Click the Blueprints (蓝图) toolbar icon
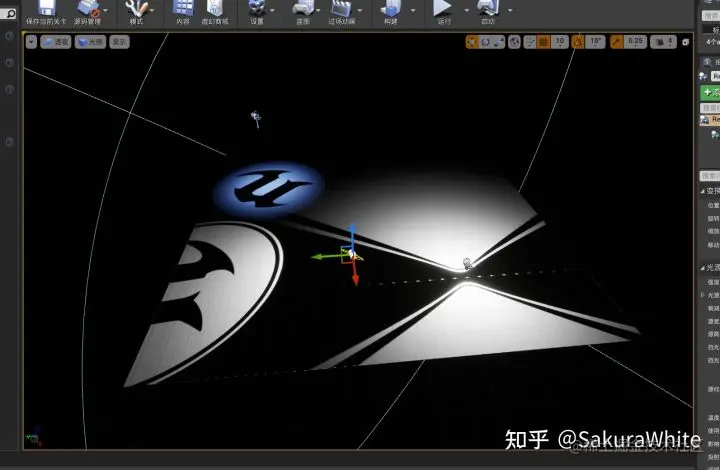Viewport: 720px width, 470px height. (x=303, y=7)
